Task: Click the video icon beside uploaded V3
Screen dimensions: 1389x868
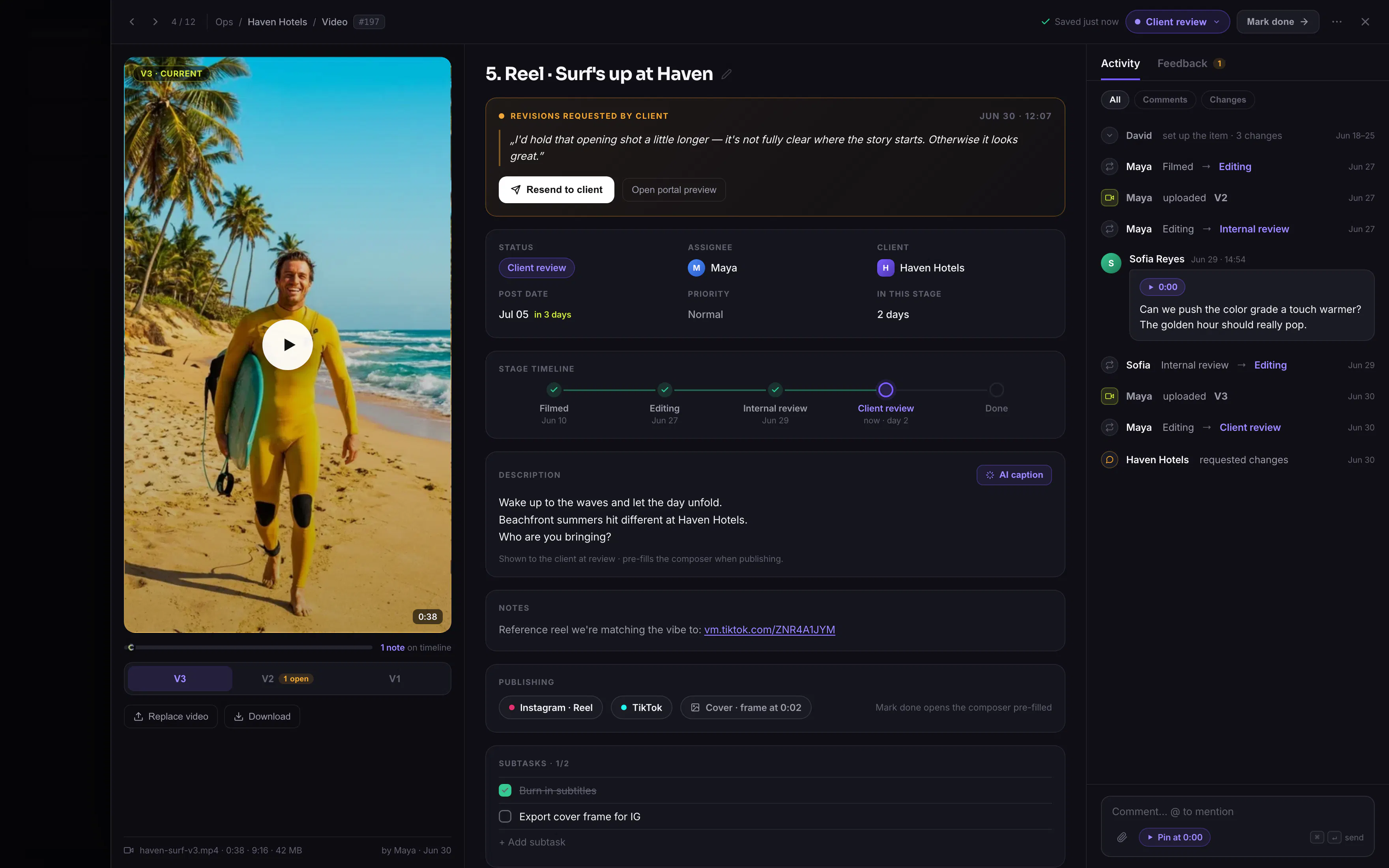Action: [1110, 396]
